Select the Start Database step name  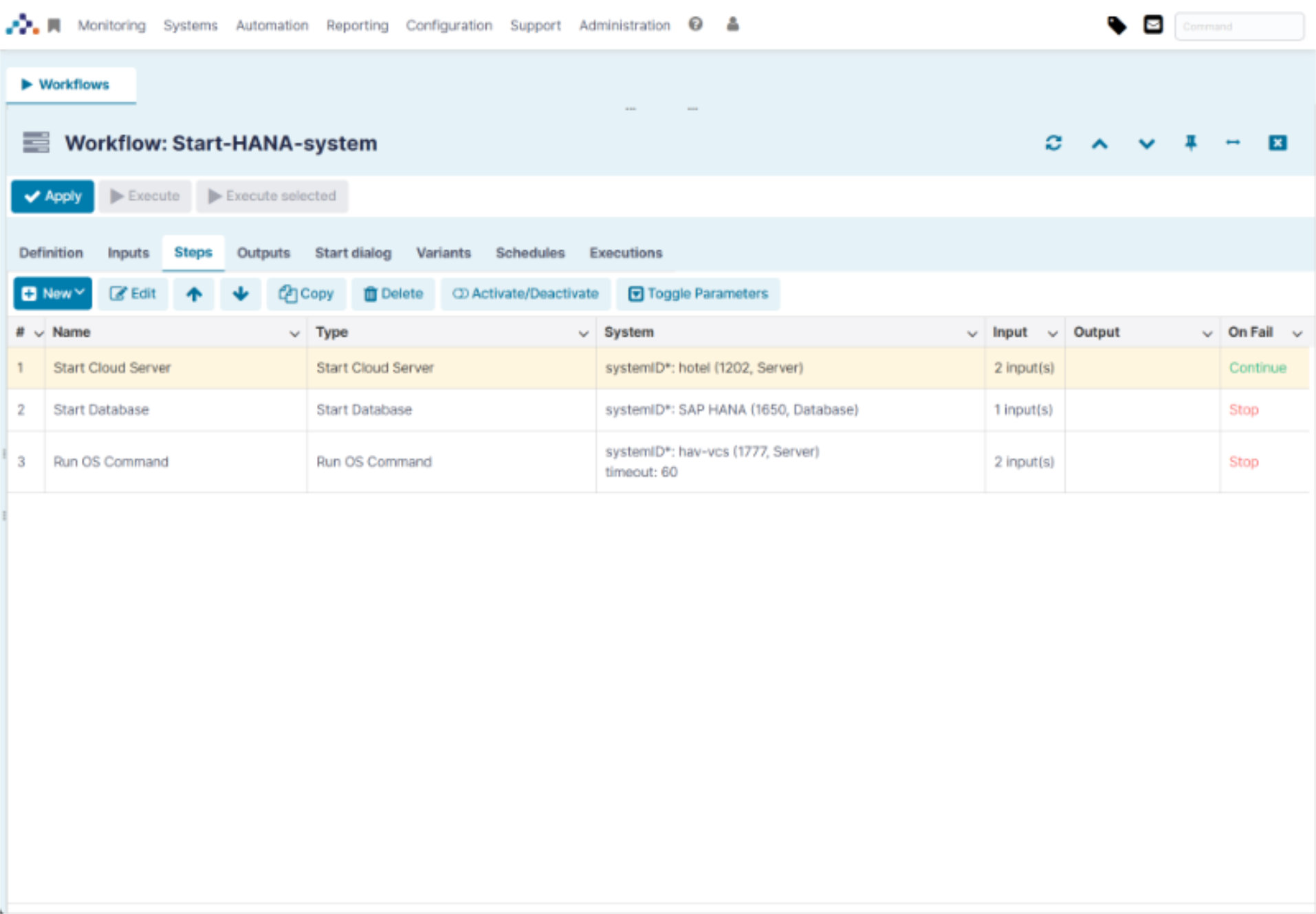[101, 410]
